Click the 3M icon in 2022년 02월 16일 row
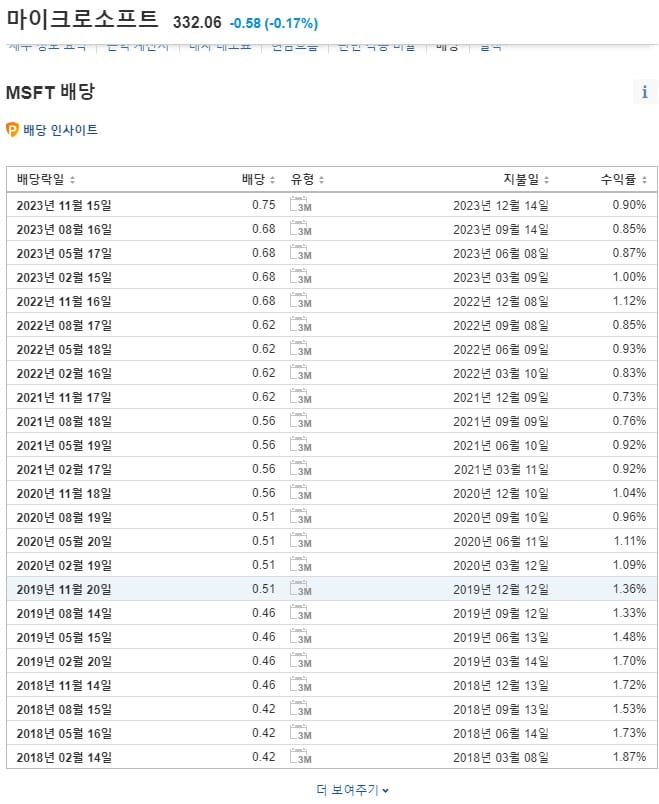 pyautogui.click(x=301, y=373)
